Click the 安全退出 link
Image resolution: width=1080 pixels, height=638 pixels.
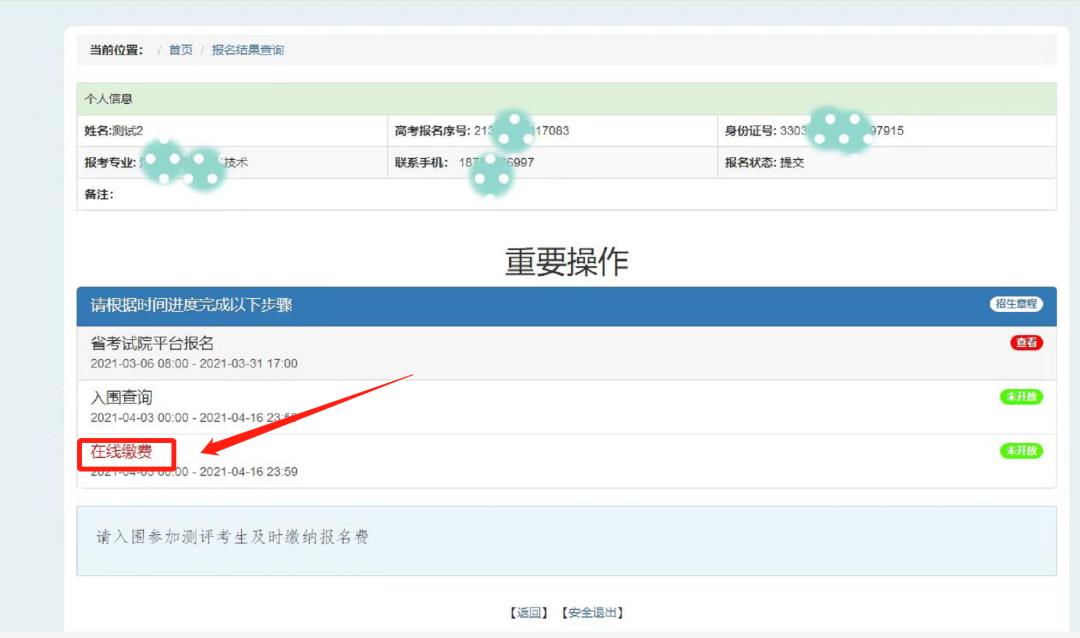click(592, 613)
